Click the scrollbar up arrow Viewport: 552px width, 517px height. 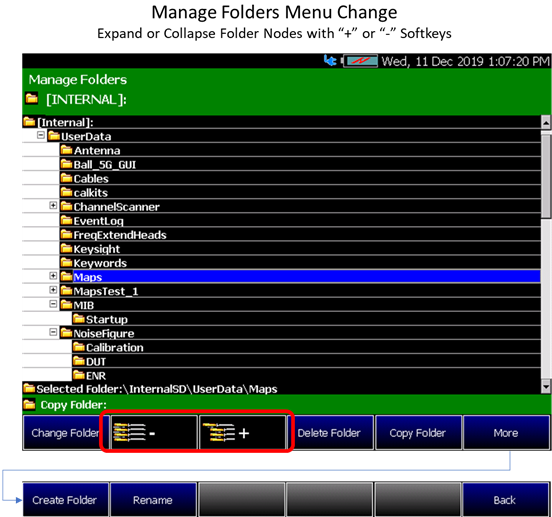[x=546, y=122]
